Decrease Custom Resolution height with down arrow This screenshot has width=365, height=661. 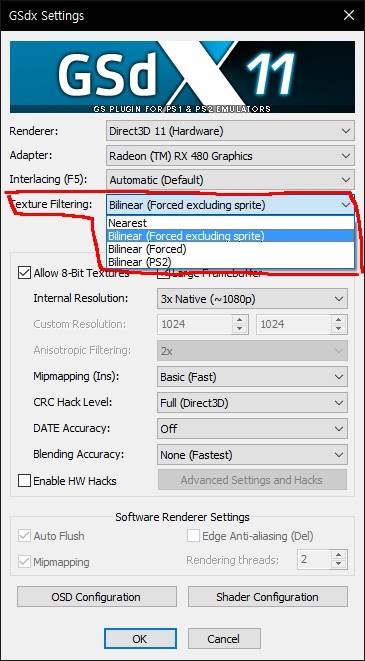[338, 330]
